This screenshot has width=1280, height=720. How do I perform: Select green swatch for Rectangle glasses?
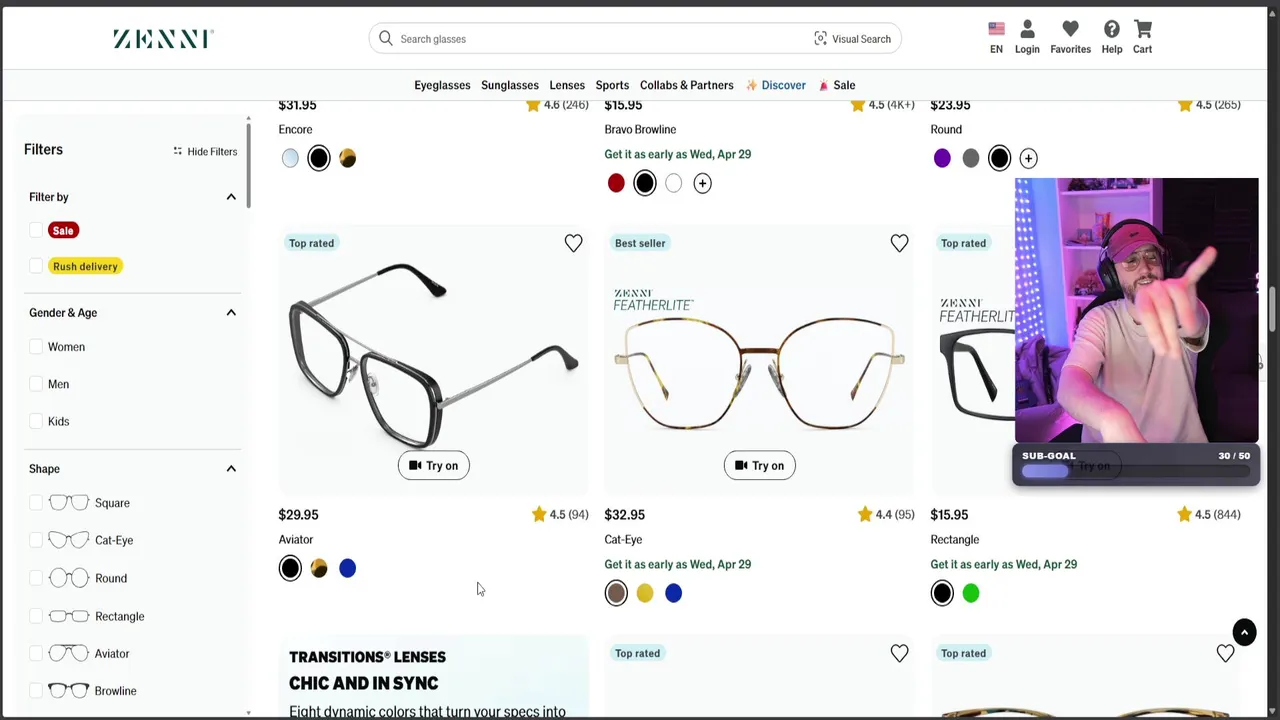[x=971, y=593]
